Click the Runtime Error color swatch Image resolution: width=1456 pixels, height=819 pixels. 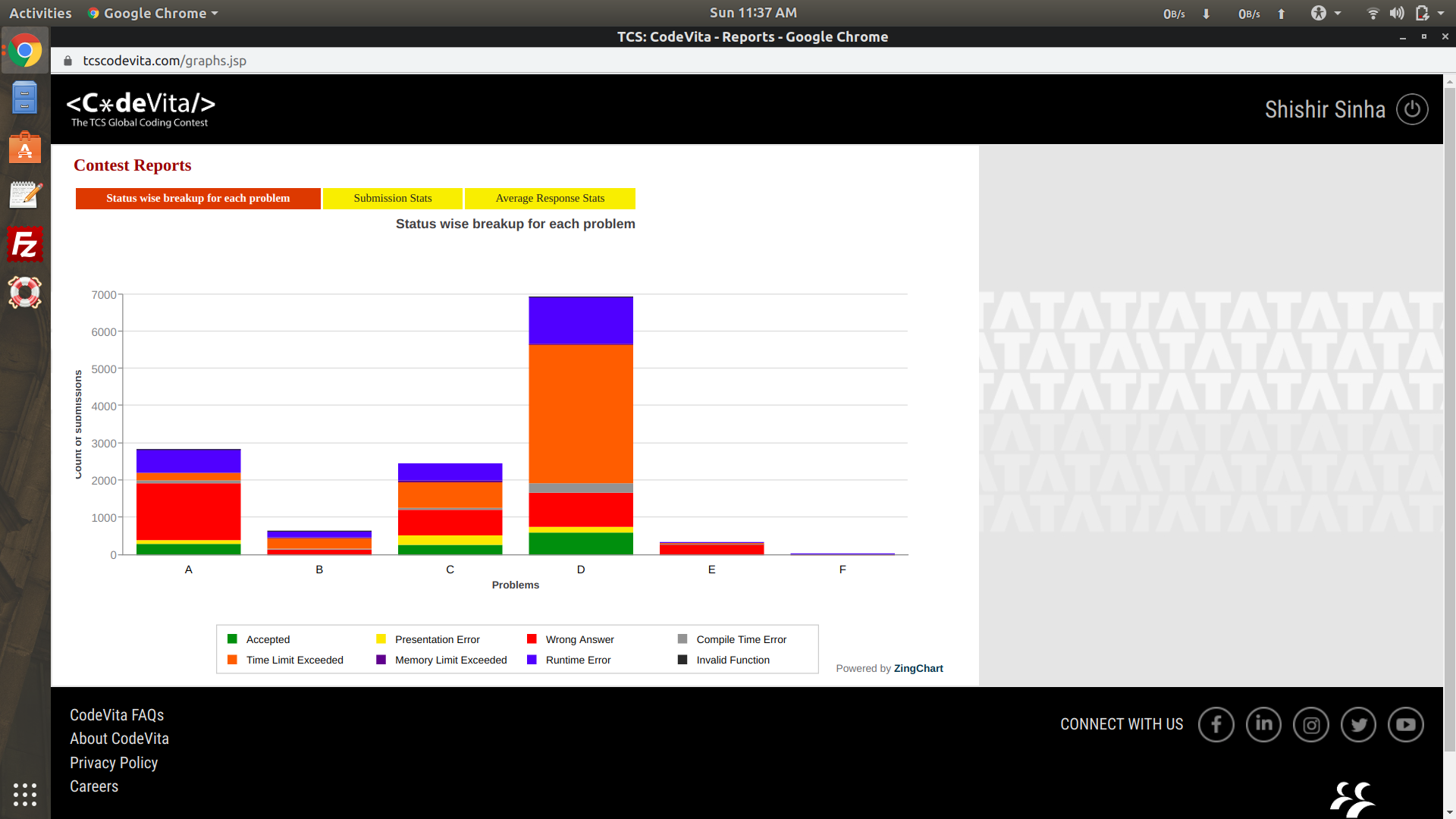click(x=532, y=660)
